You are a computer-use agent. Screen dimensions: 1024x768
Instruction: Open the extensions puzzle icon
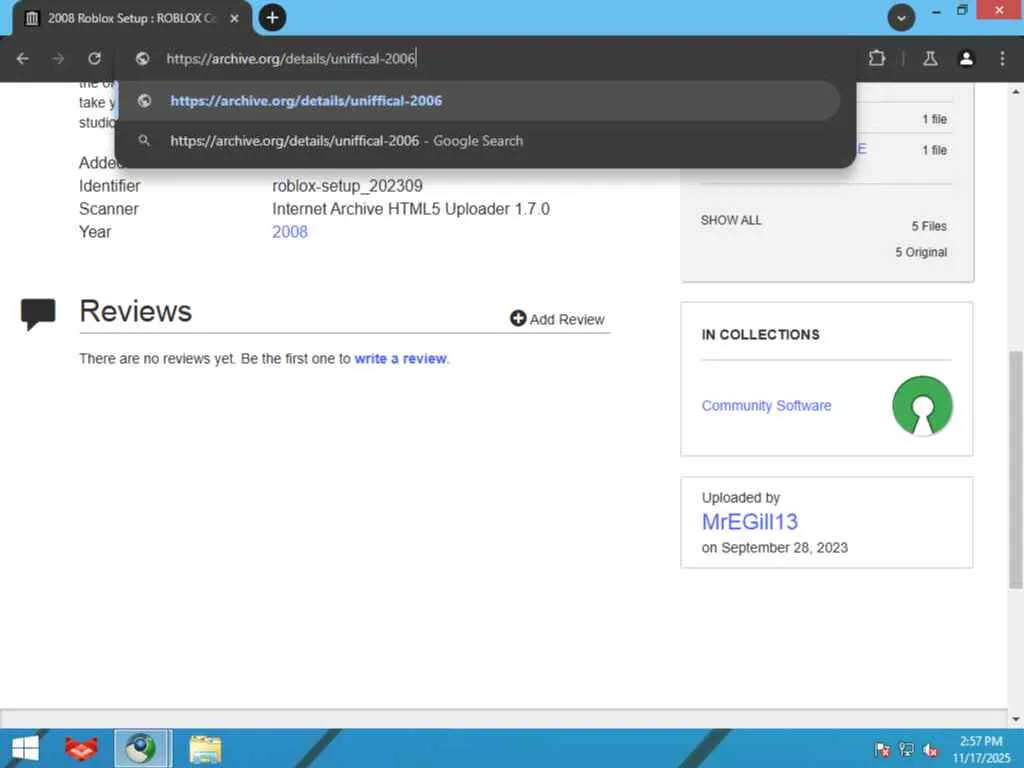pyautogui.click(x=876, y=59)
